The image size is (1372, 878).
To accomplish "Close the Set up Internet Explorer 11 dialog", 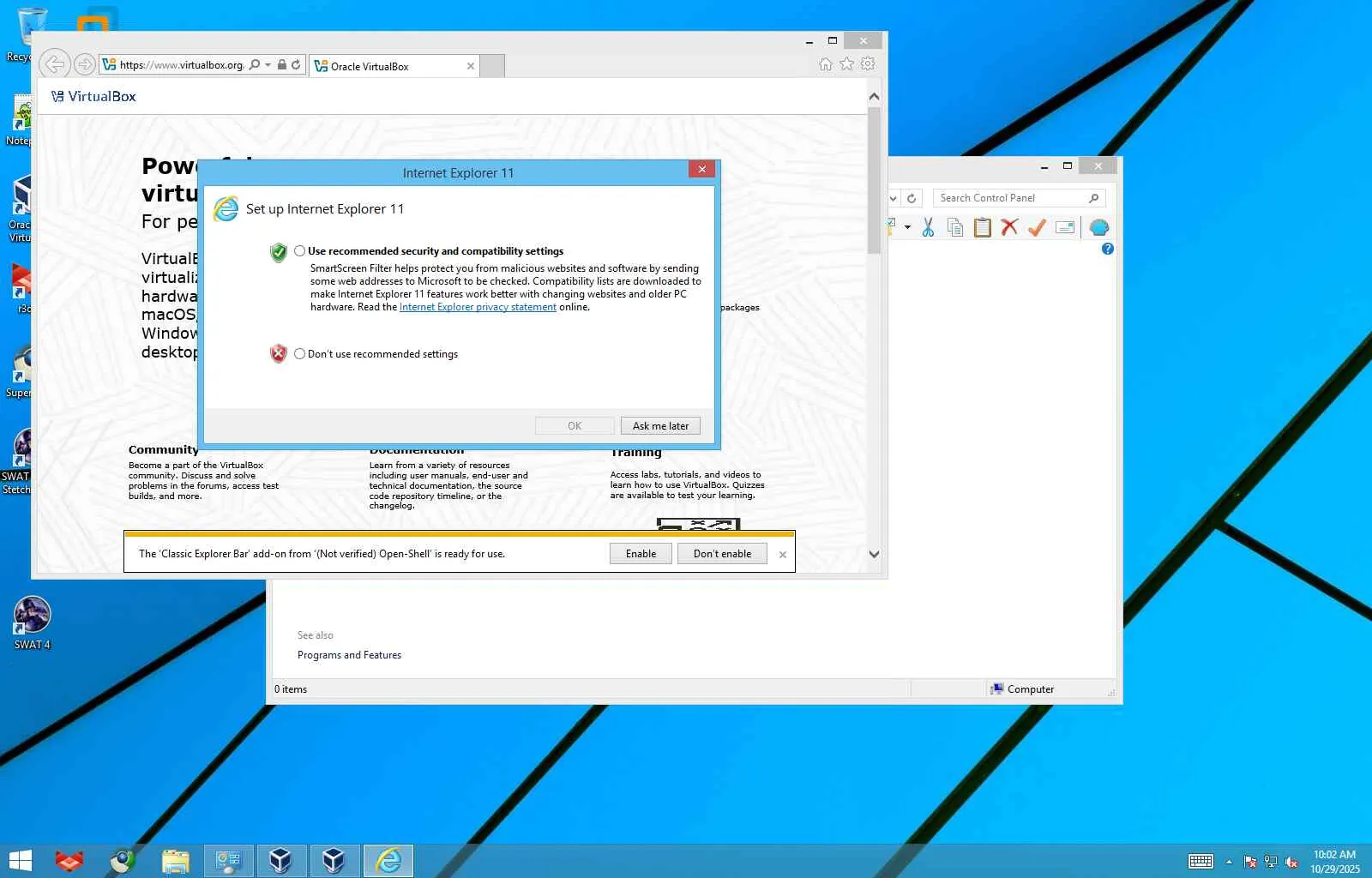I will click(x=701, y=169).
